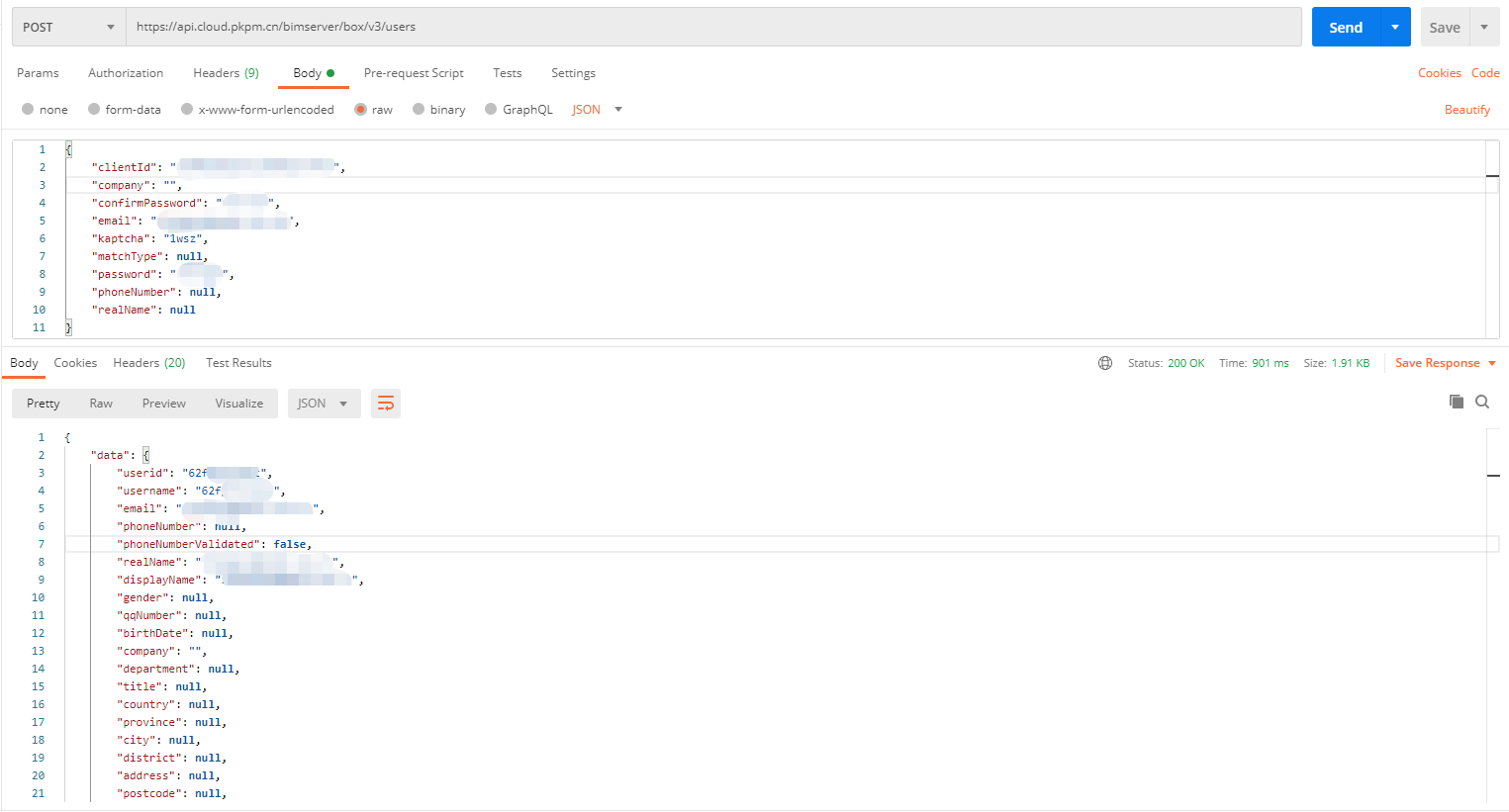Select the GraphQL body radio button
Screen dimensions: 1509x812
(x=491, y=110)
